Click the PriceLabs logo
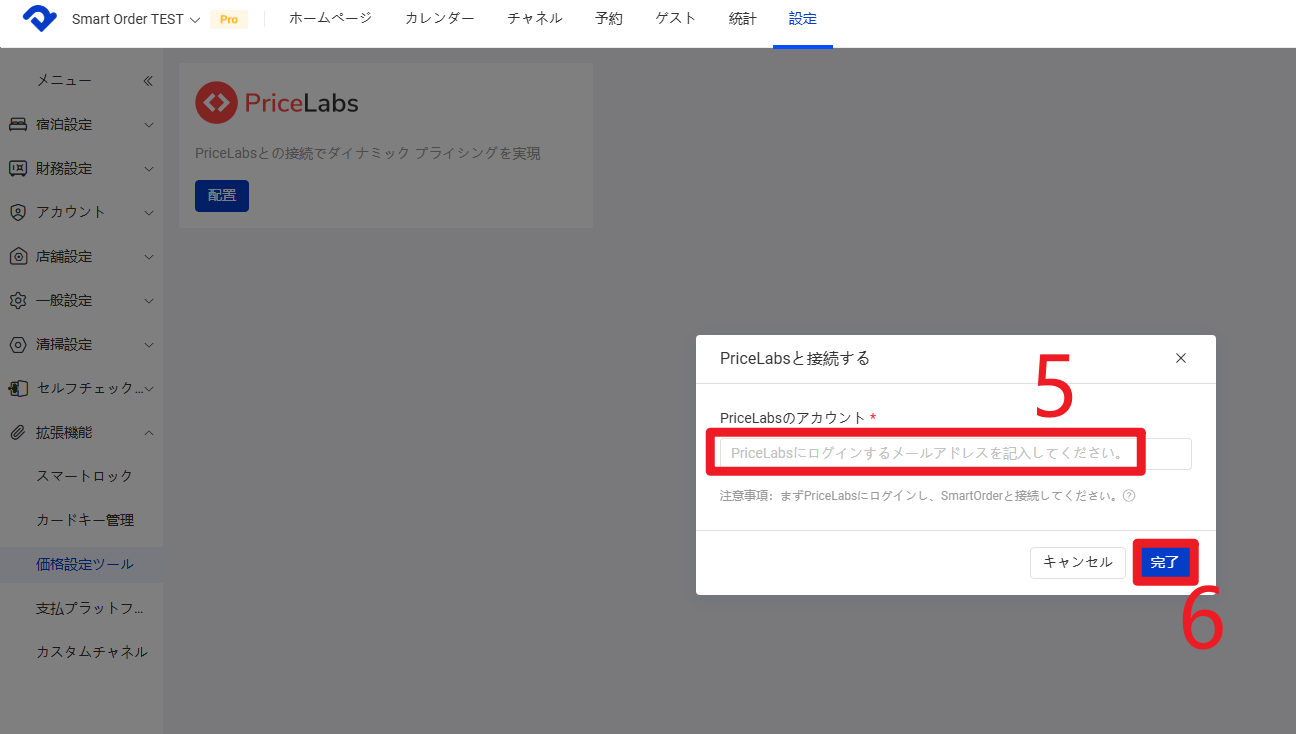Image resolution: width=1296 pixels, height=734 pixels. pos(277,103)
